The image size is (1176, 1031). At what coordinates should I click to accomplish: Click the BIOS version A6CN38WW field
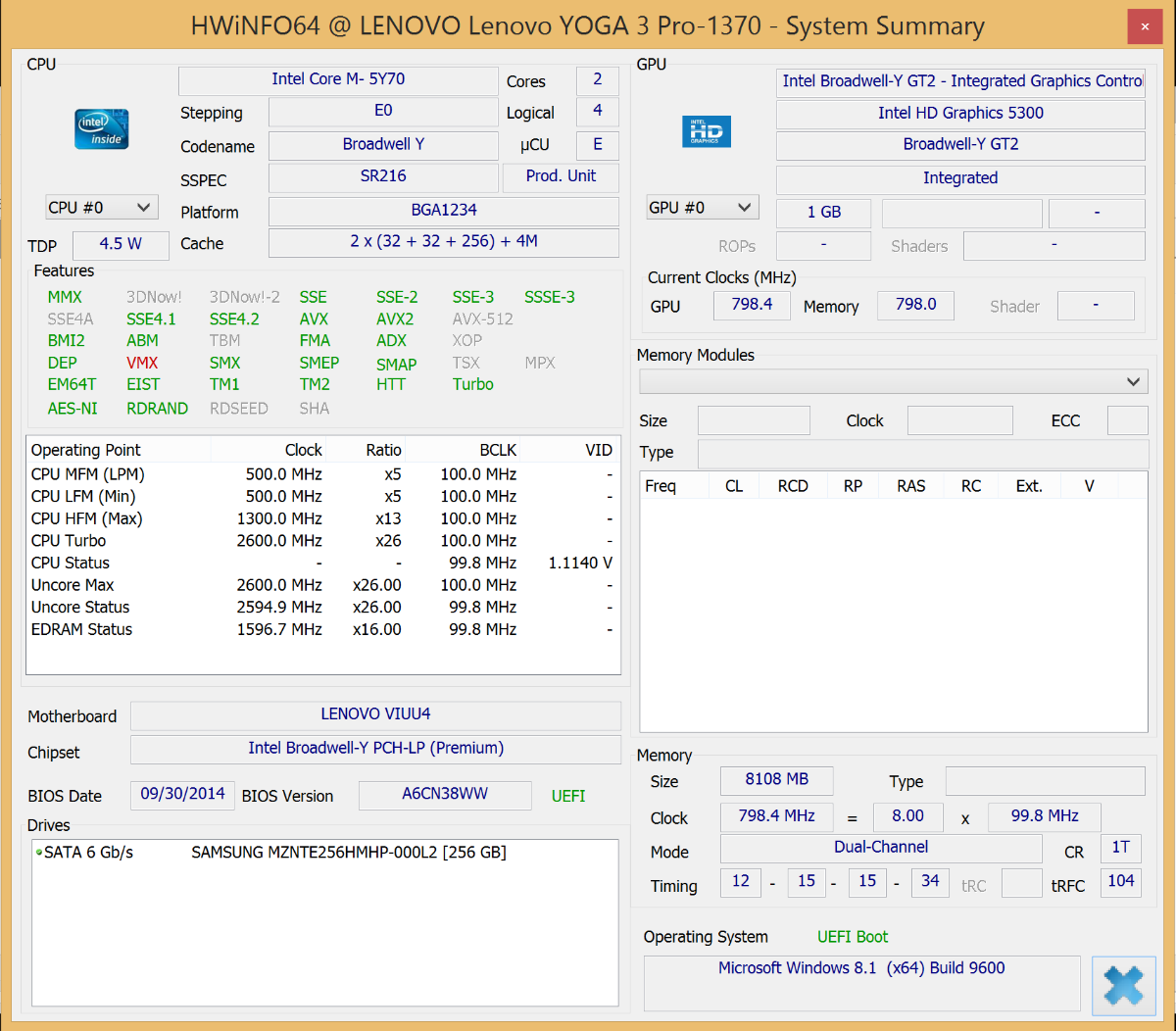444,794
